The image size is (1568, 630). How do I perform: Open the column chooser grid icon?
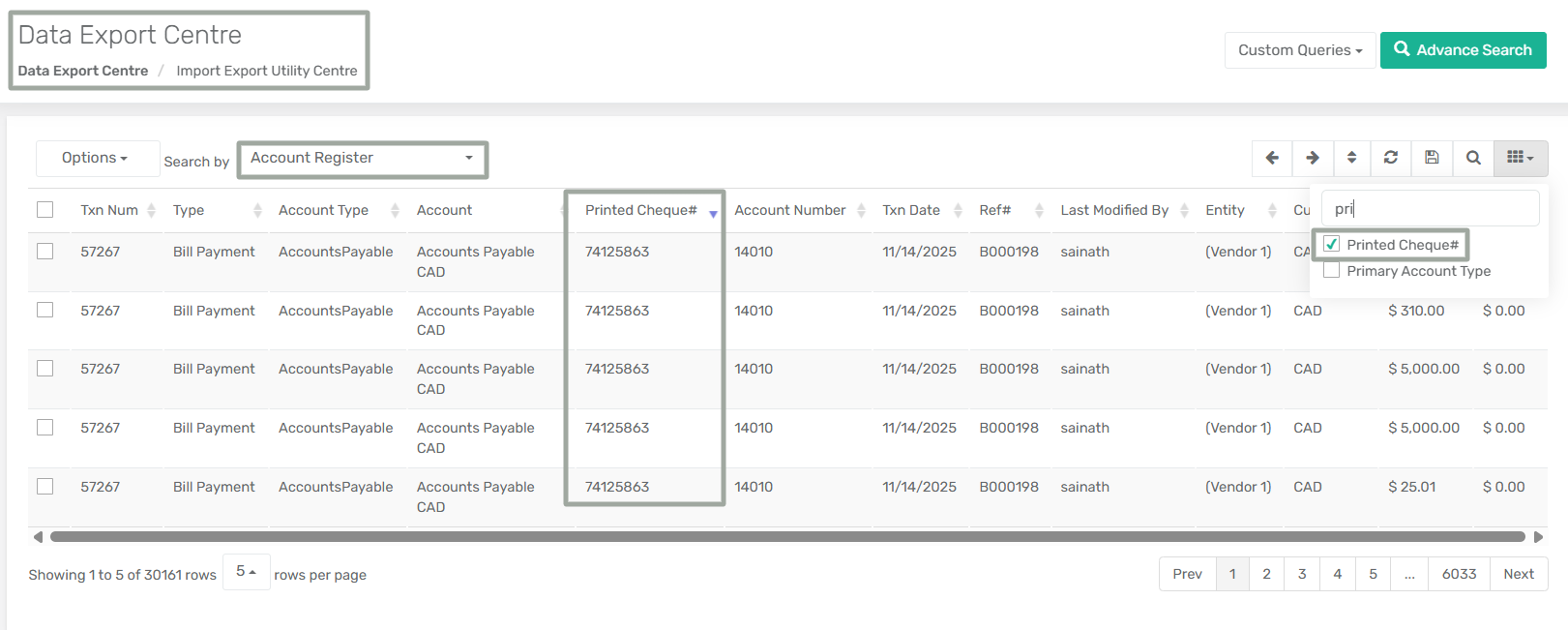tap(1520, 158)
